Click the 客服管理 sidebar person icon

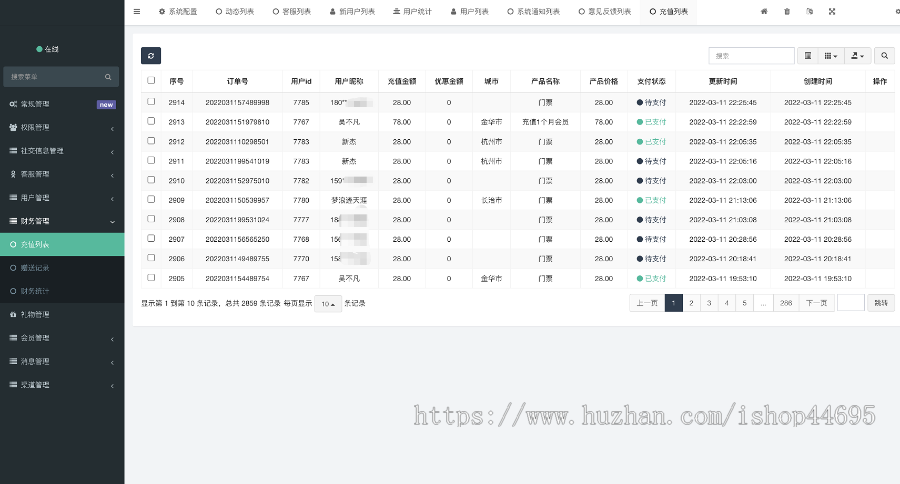click(13, 174)
